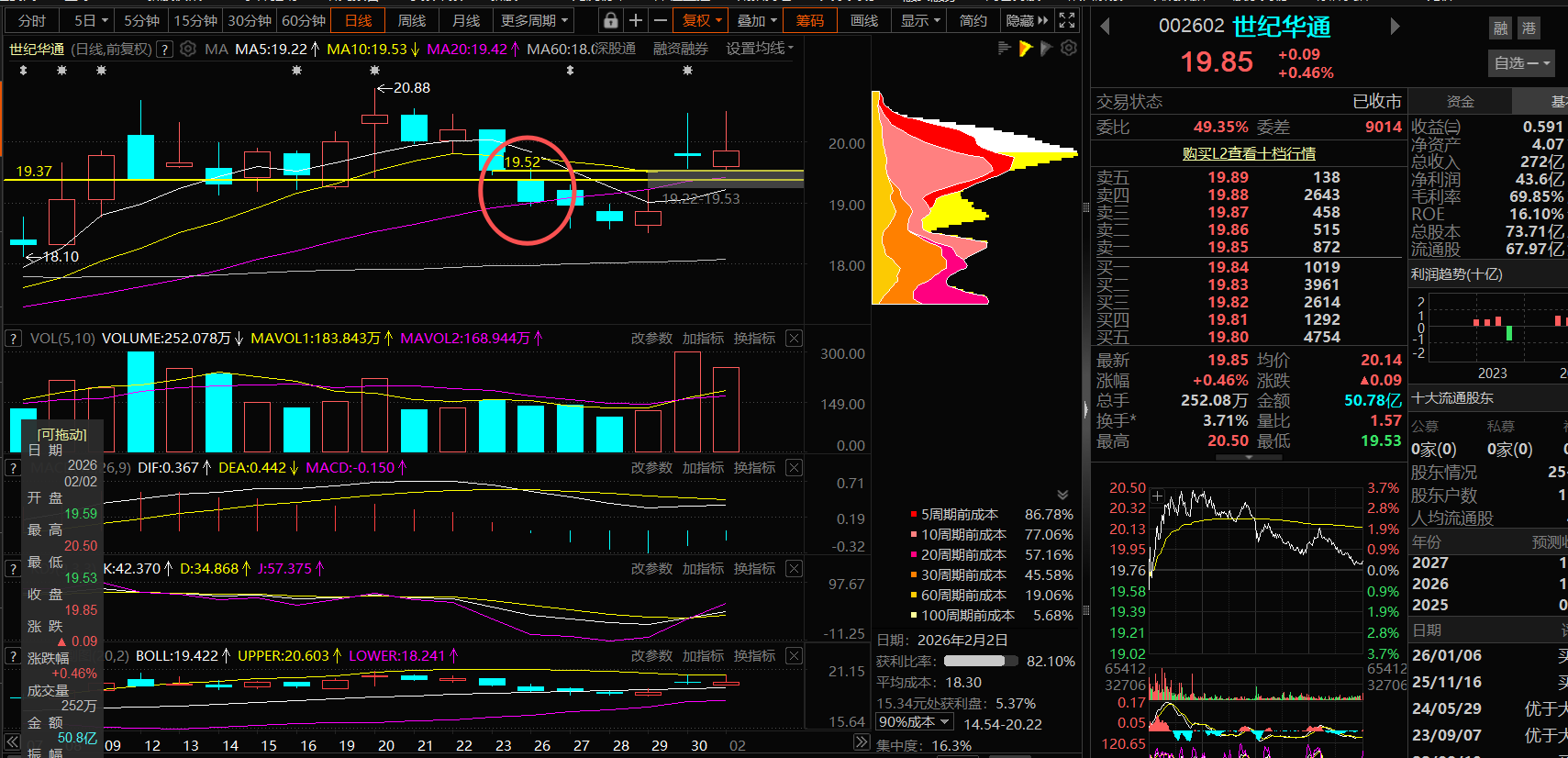The width and height of the screenshot is (1568, 758).
Task: Toggle the 简约 simple view
Action: click(973, 20)
